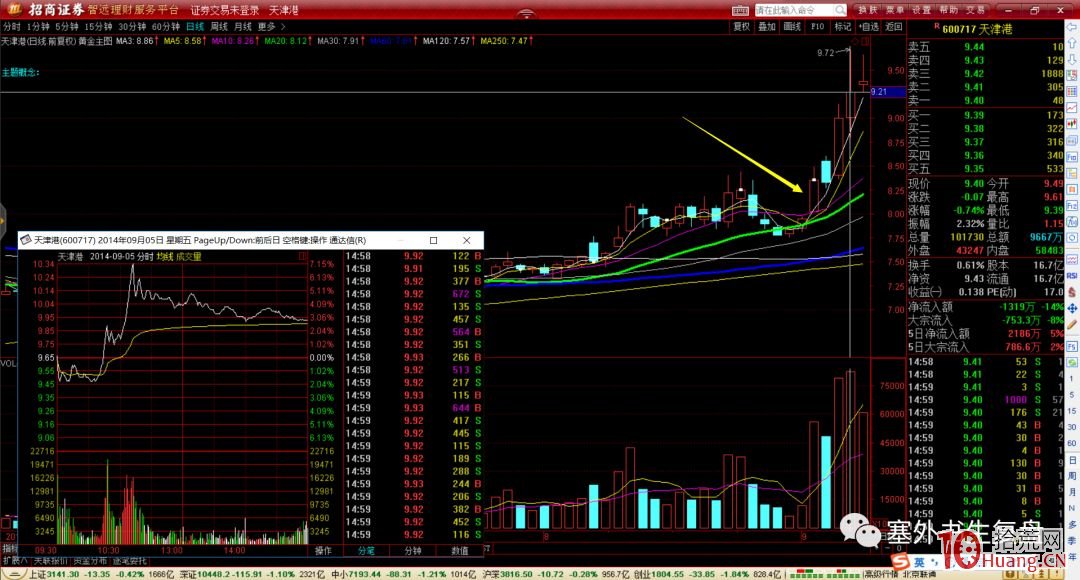This screenshot has width=1080, height=580.
Task: Select the pencil drawing icon in right sidebar
Action: coord(1072,324)
